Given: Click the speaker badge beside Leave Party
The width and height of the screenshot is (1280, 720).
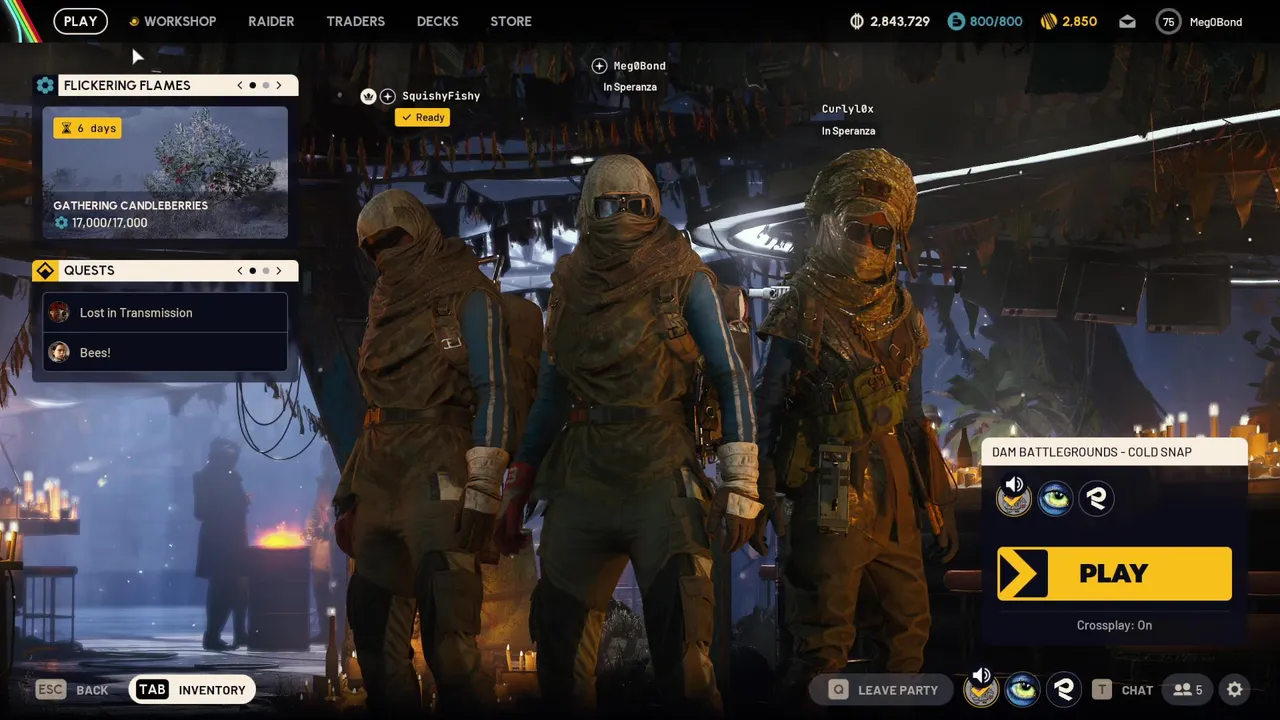Looking at the screenshot, I should click(x=981, y=689).
